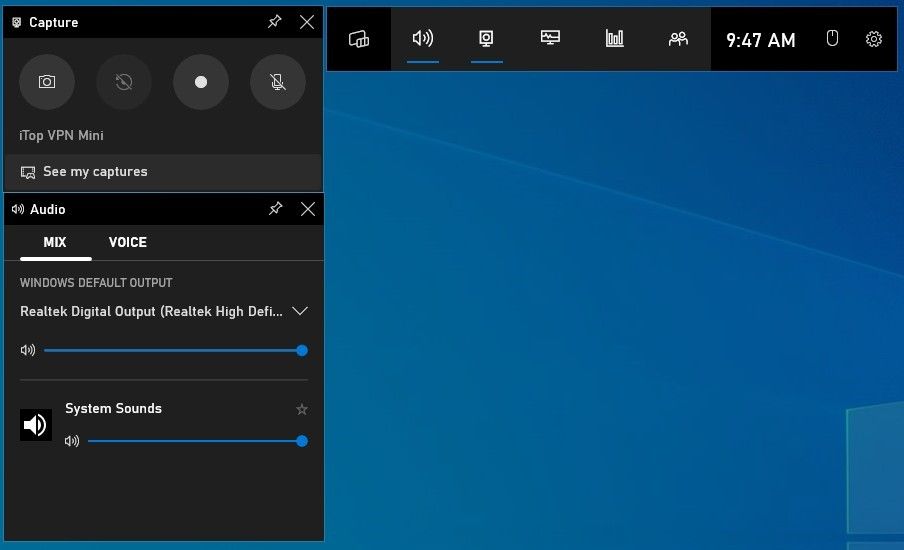Open the Xbox Social people widget
This screenshot has width=904, height=550.
click(679, 39)
